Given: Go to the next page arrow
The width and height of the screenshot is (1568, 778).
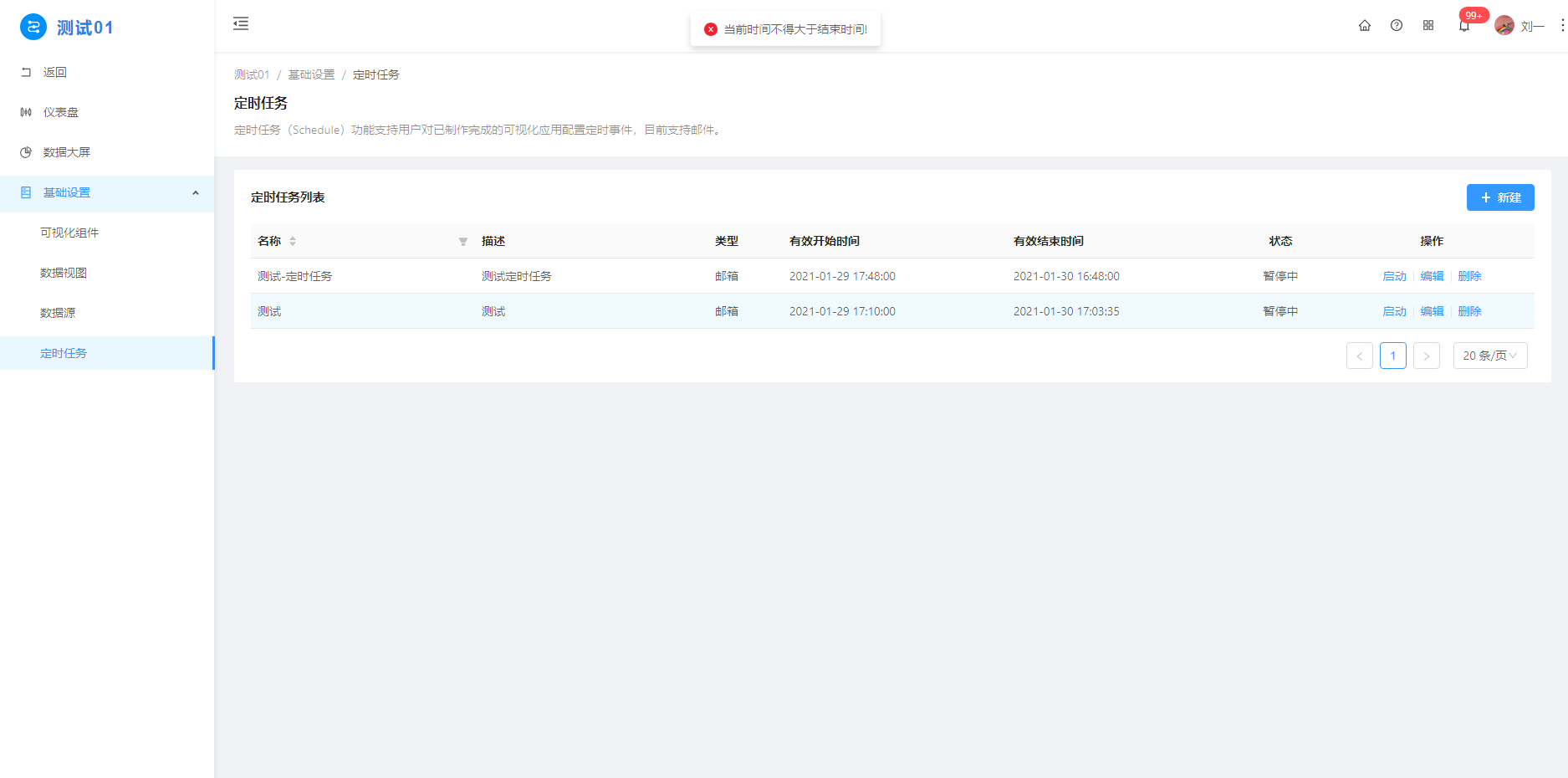Looking at the screenshot, I should click(x=1427, y=356).
